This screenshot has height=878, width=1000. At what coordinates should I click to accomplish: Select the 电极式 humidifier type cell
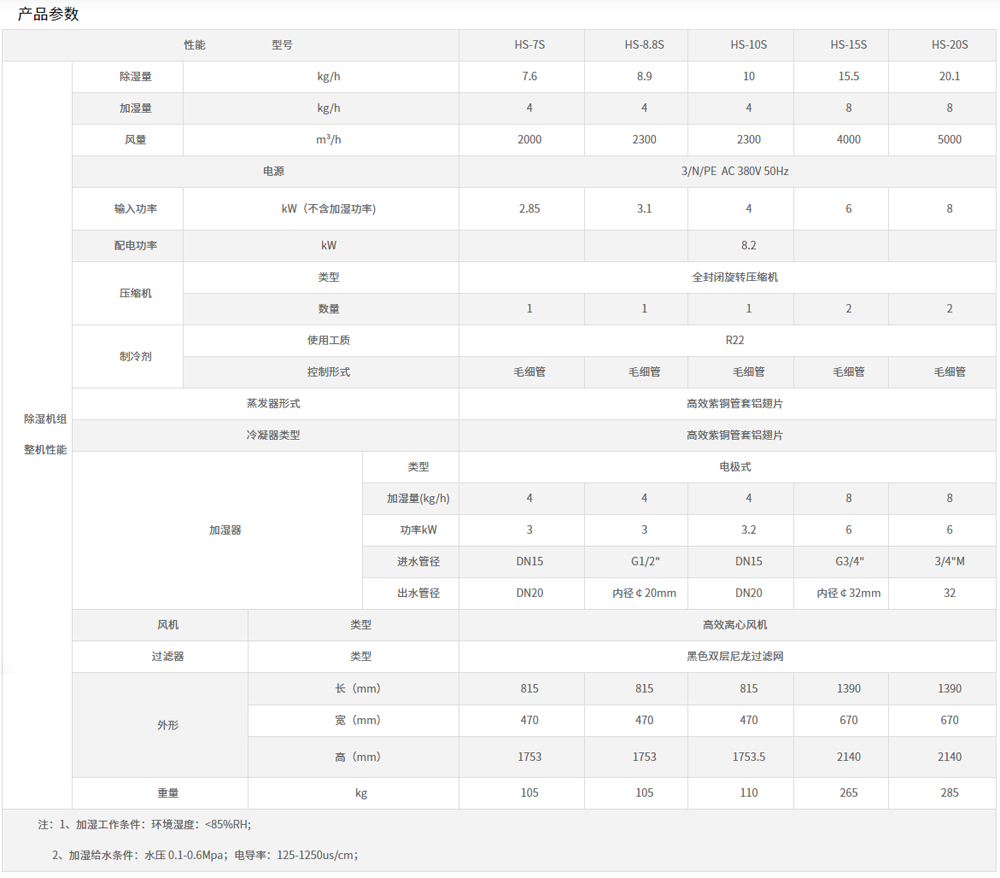click(x=734, y=467)
